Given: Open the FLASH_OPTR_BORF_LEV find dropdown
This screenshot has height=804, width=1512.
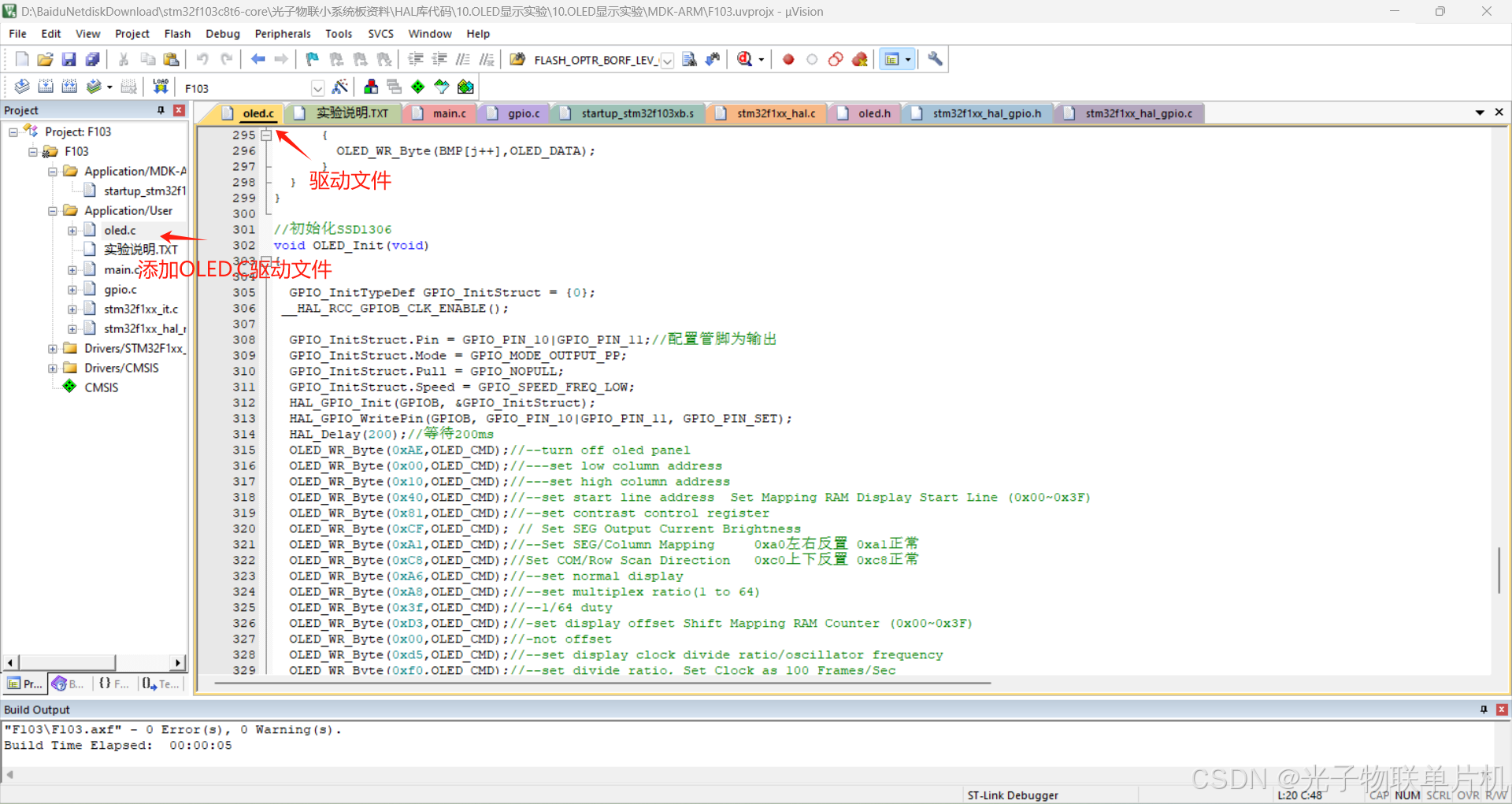Looking at the screenshot, I should point(667,61).
